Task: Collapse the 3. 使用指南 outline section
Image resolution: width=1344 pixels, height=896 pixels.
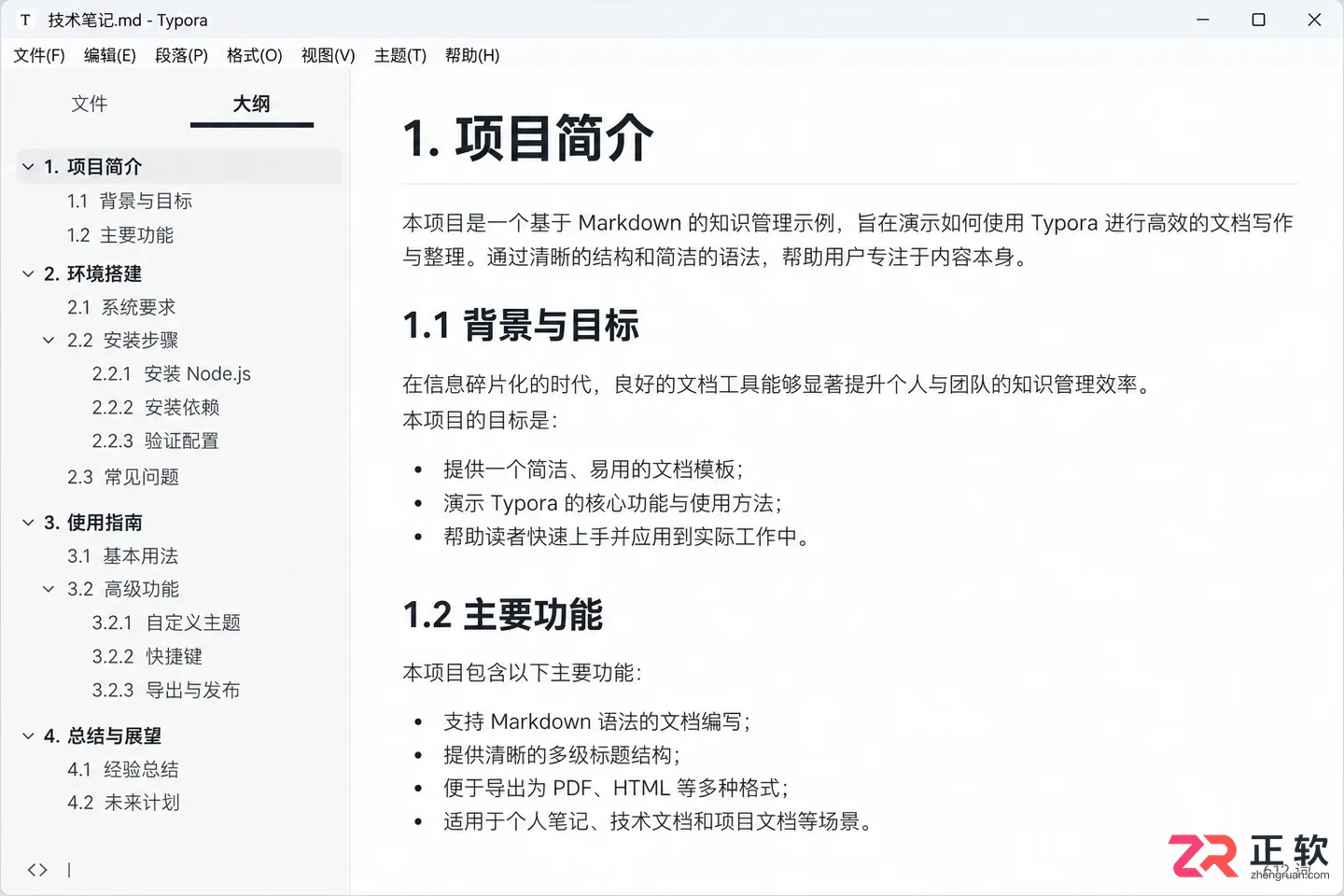Action: [28, 523]
